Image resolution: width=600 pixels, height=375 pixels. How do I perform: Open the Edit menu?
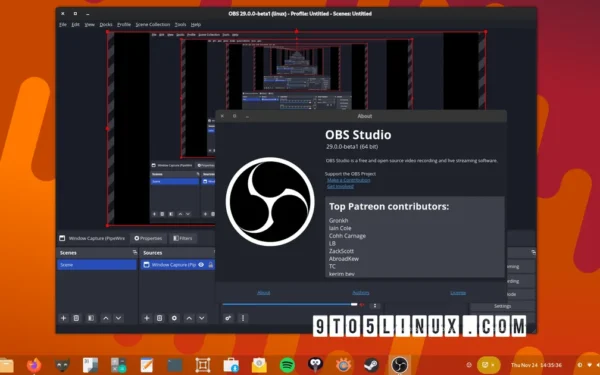point(75,24)
